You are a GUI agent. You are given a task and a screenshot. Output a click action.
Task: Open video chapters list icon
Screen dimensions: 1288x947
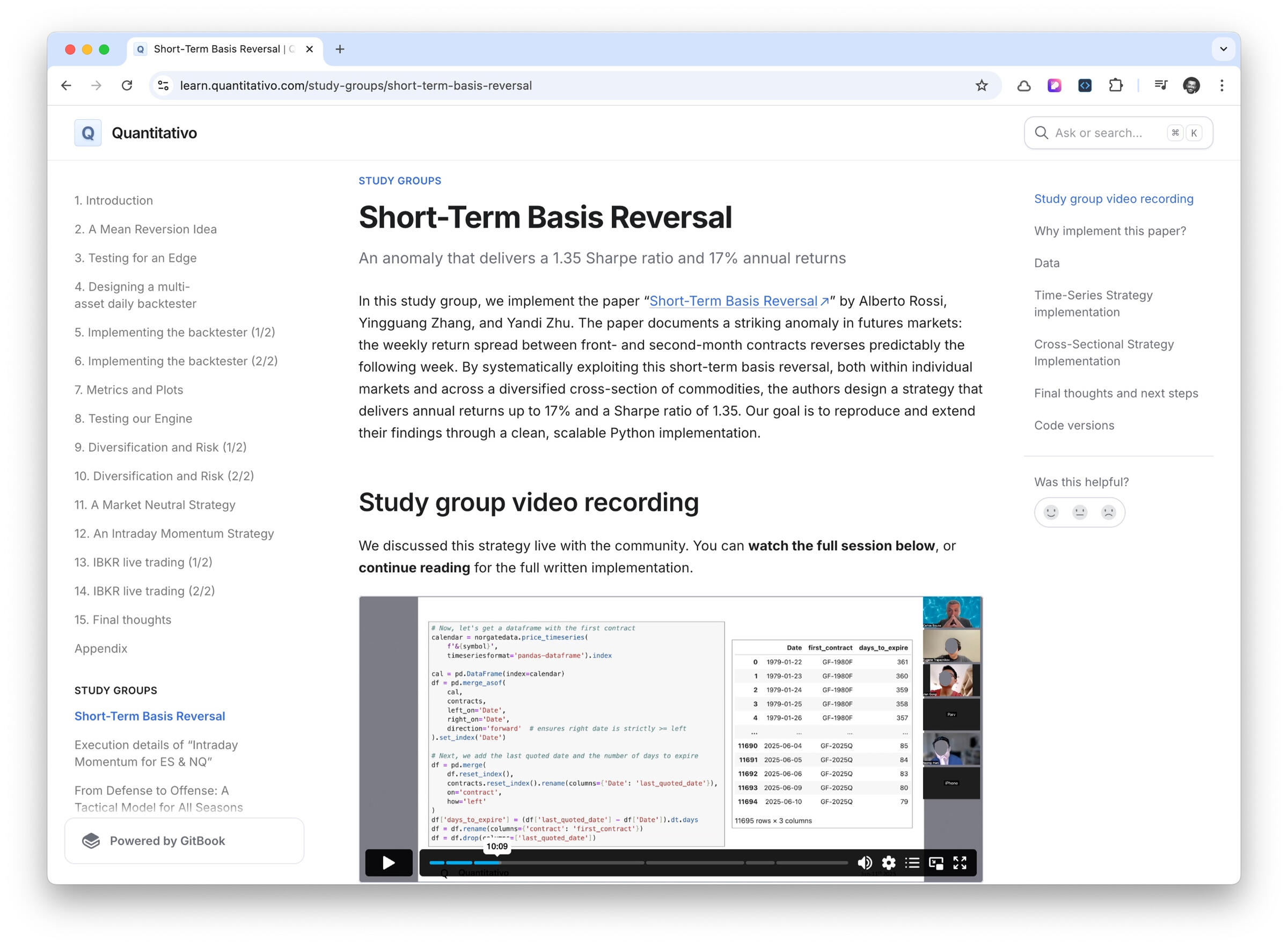click(911, 862)
